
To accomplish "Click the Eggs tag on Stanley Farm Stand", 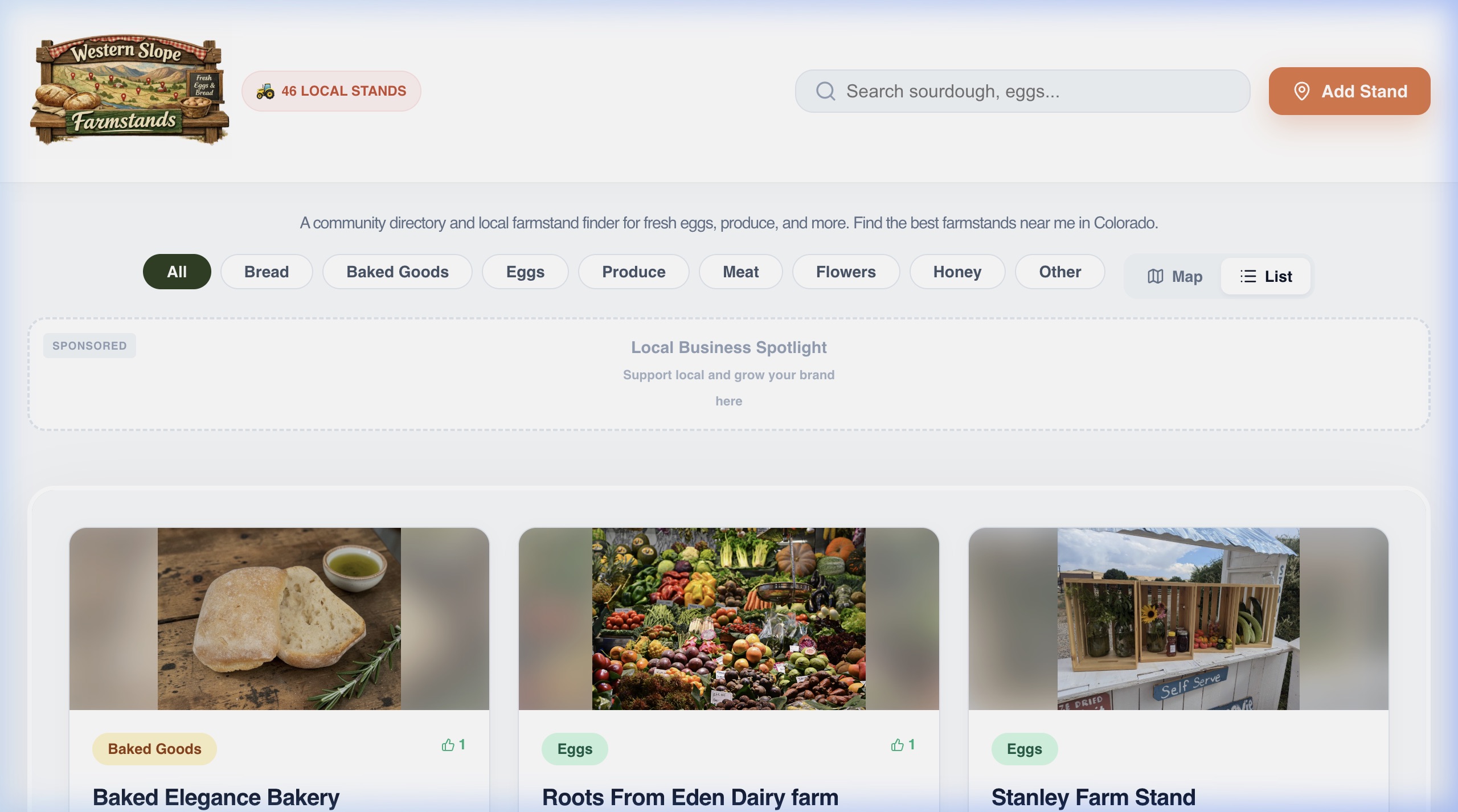I will (1024, 749).
